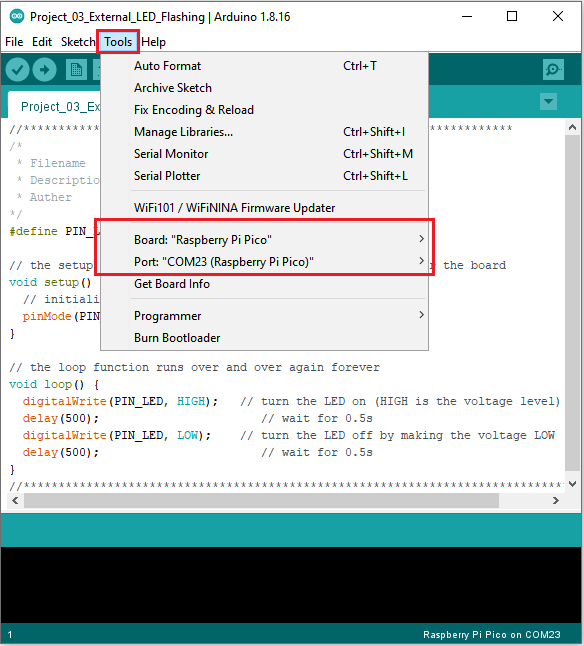Select the Project_03_Ex sketch tab
The image size is (584, 646).
coord(54,106)
